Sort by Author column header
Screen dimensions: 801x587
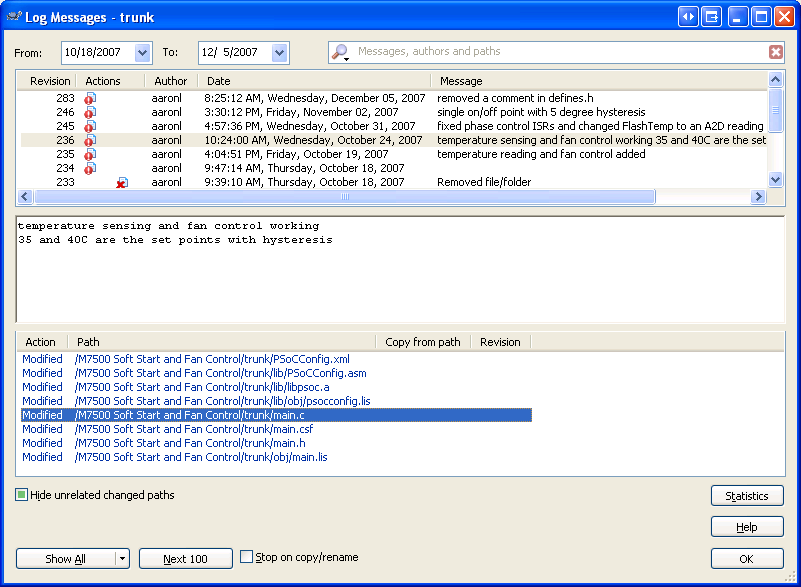pyautogui.click(x=171, y=81)
